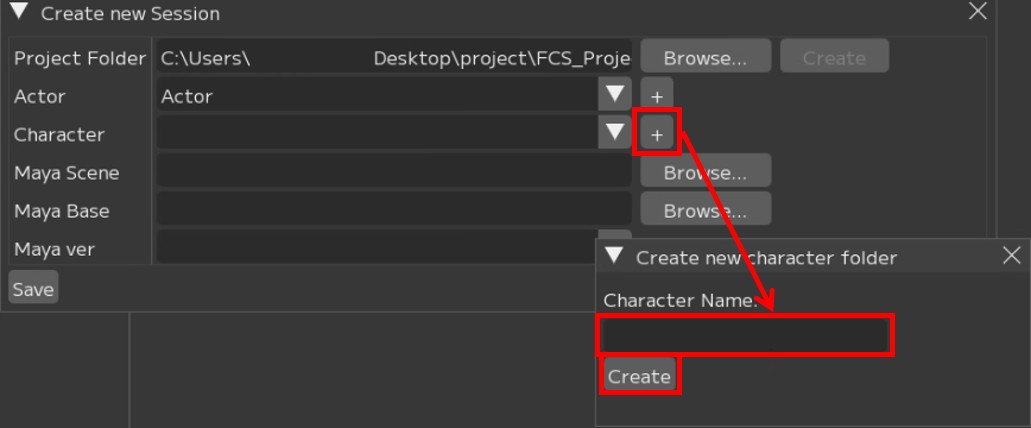Browse for the Maya Base file

tap(705, 210)
